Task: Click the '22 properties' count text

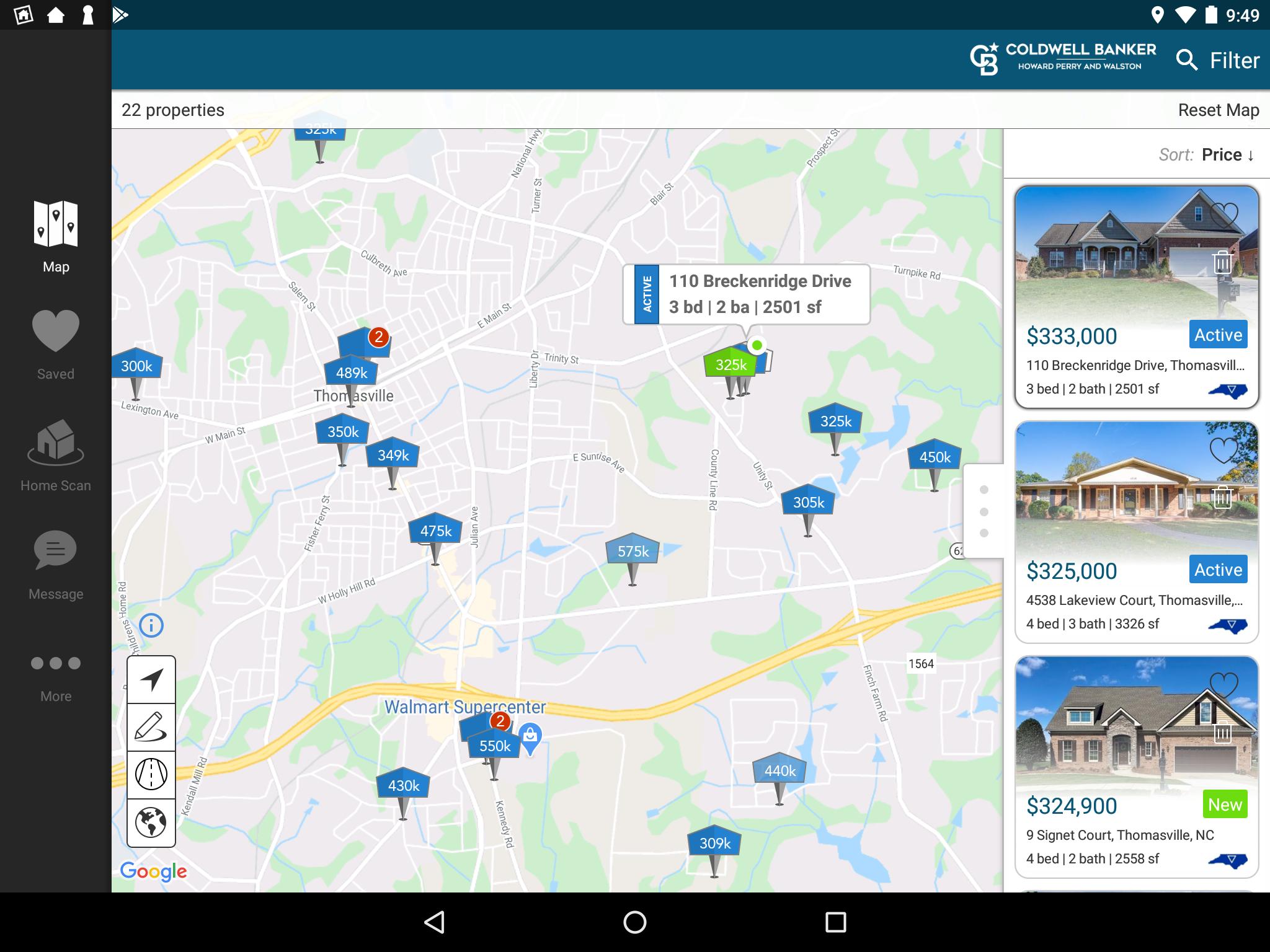Action: click(x=173, y=110)
